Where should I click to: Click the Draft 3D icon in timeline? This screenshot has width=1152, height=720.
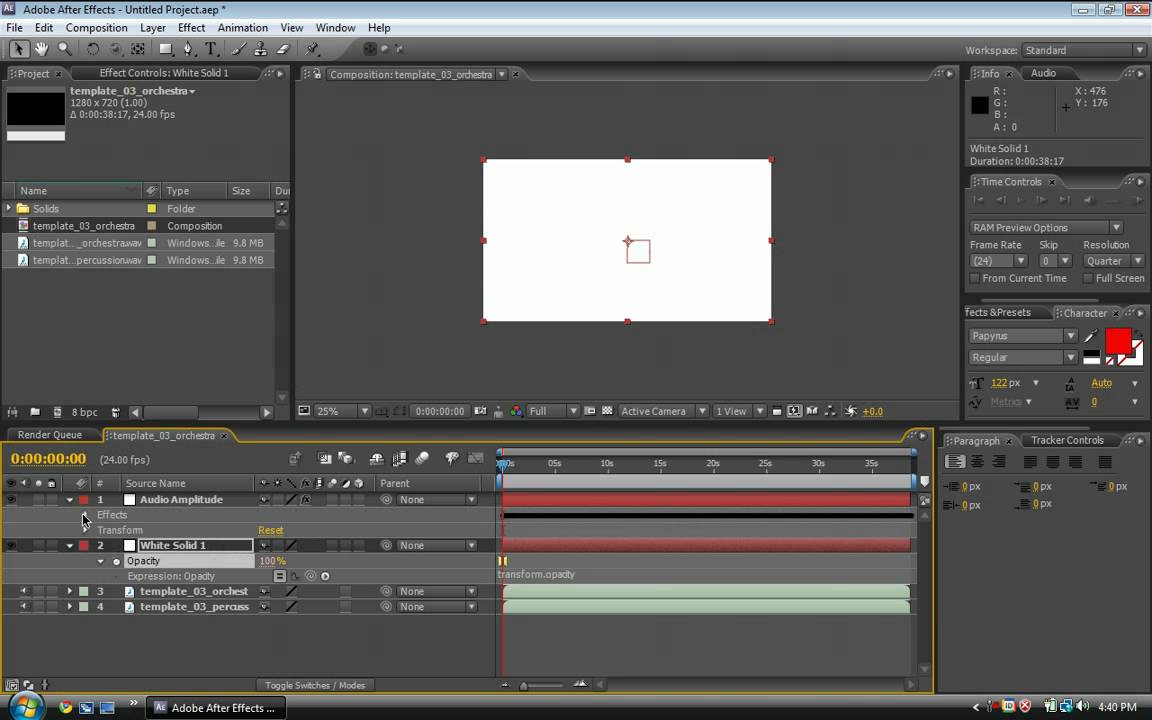346,458
